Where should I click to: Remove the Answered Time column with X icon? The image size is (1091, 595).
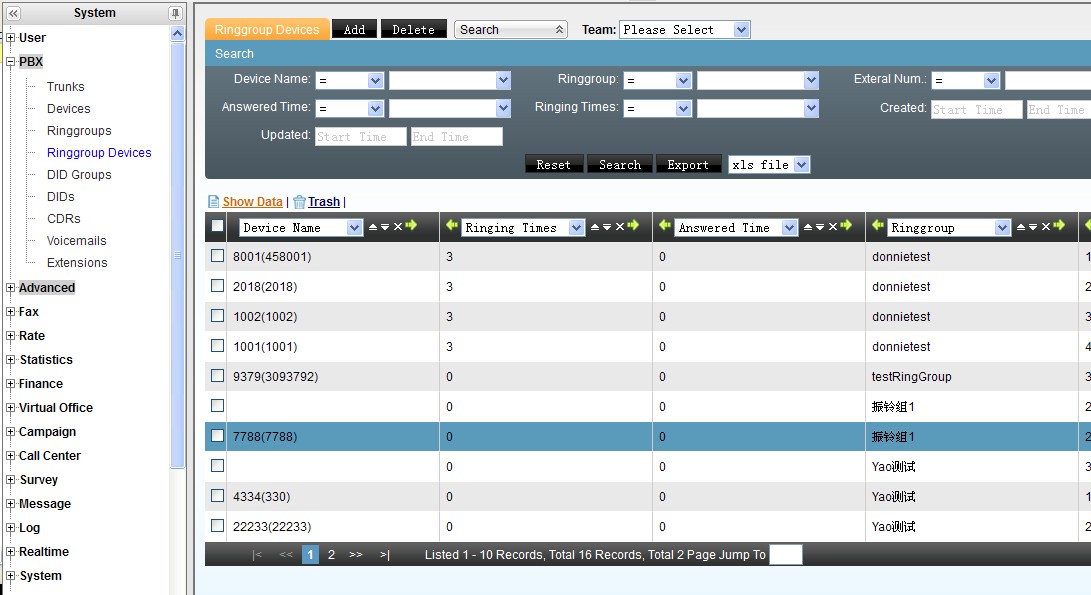point(833,227)
